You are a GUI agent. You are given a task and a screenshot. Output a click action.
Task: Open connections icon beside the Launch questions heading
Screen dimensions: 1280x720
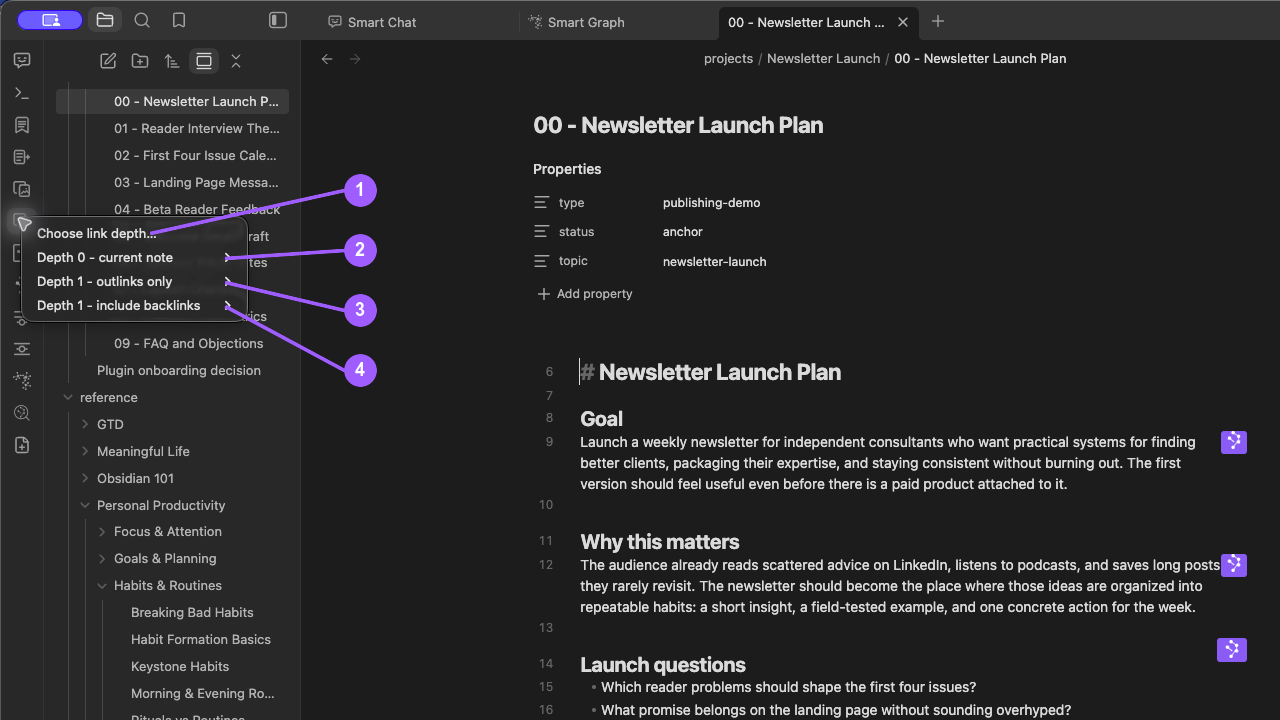tap(1232, 650)
